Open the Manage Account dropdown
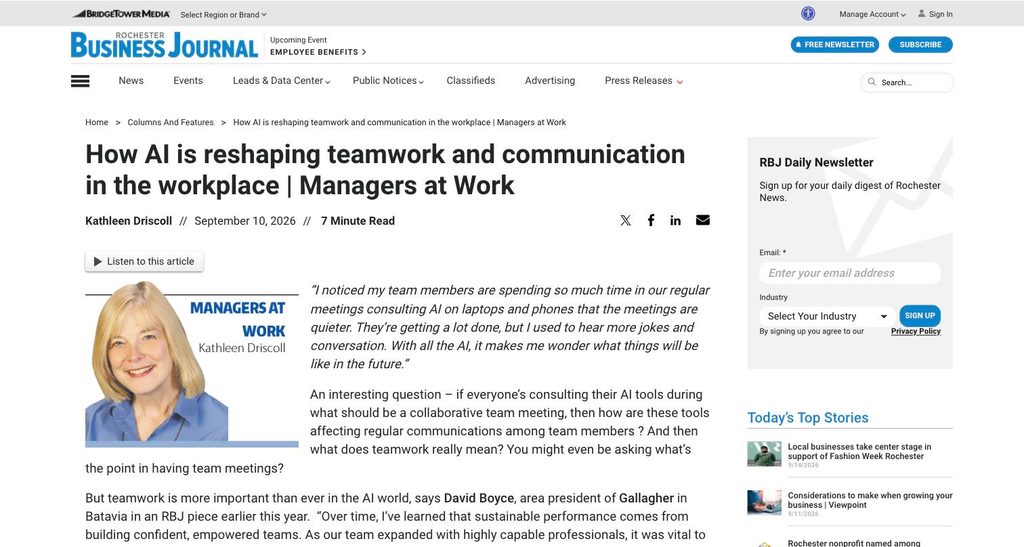Image resolution: width=1024 pixels, height=547 pixels. [872, 14]
